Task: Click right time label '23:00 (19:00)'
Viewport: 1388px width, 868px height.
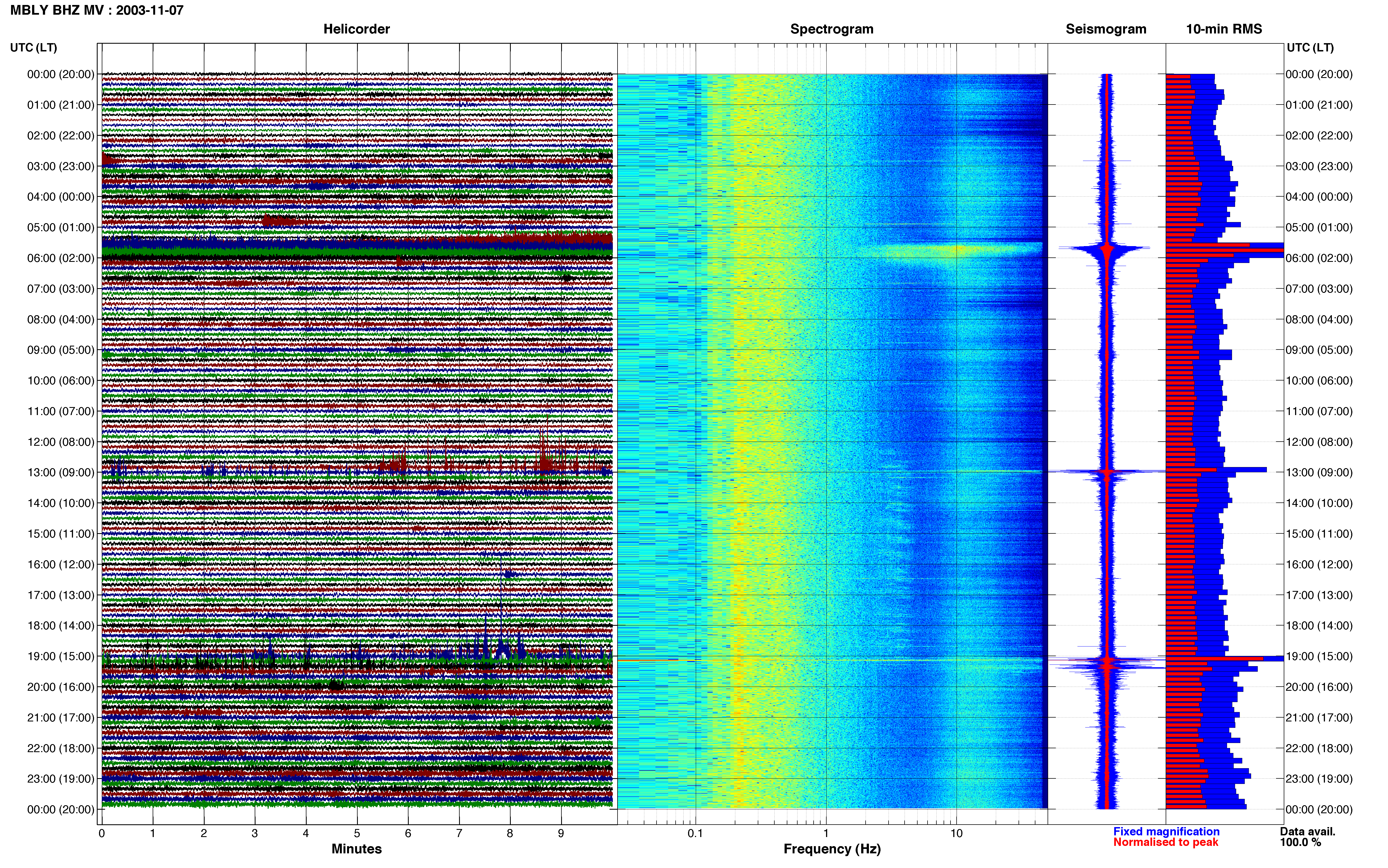Action: 1319,778
